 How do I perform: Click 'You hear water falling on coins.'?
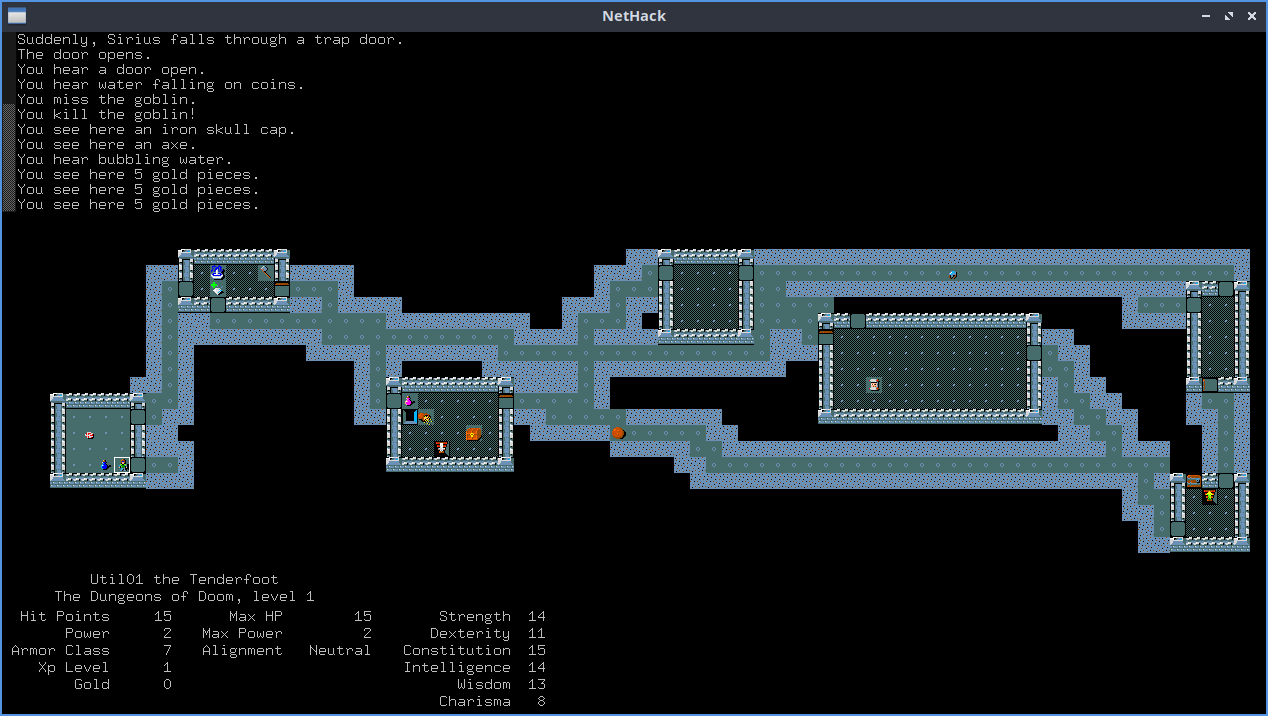[161, 85]
